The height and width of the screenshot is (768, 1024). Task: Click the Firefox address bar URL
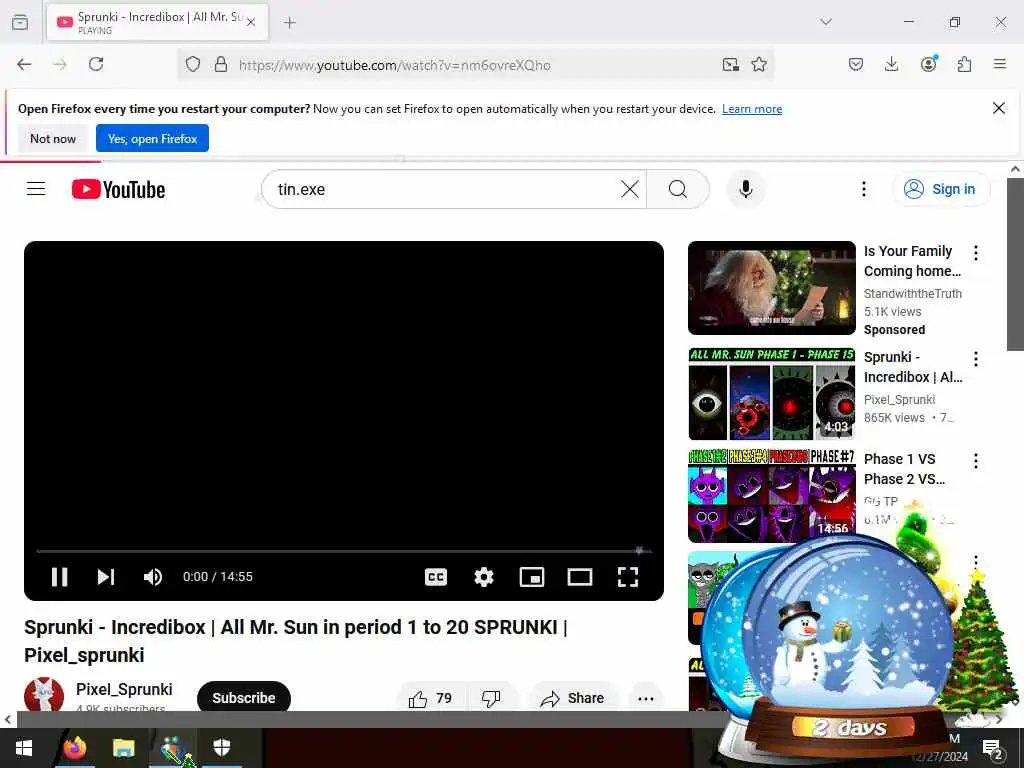tap(394, 65)
